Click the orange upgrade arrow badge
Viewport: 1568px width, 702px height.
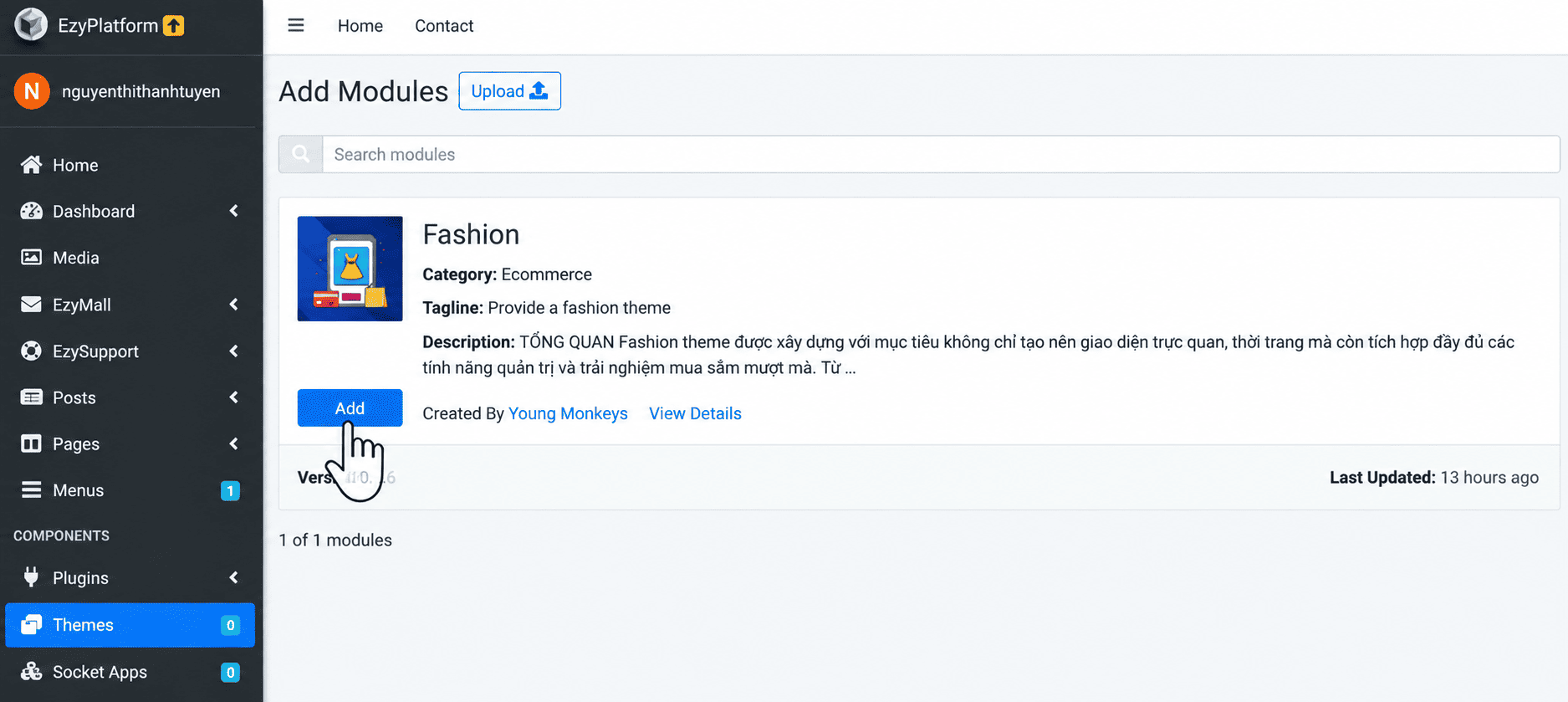point(174,26)
